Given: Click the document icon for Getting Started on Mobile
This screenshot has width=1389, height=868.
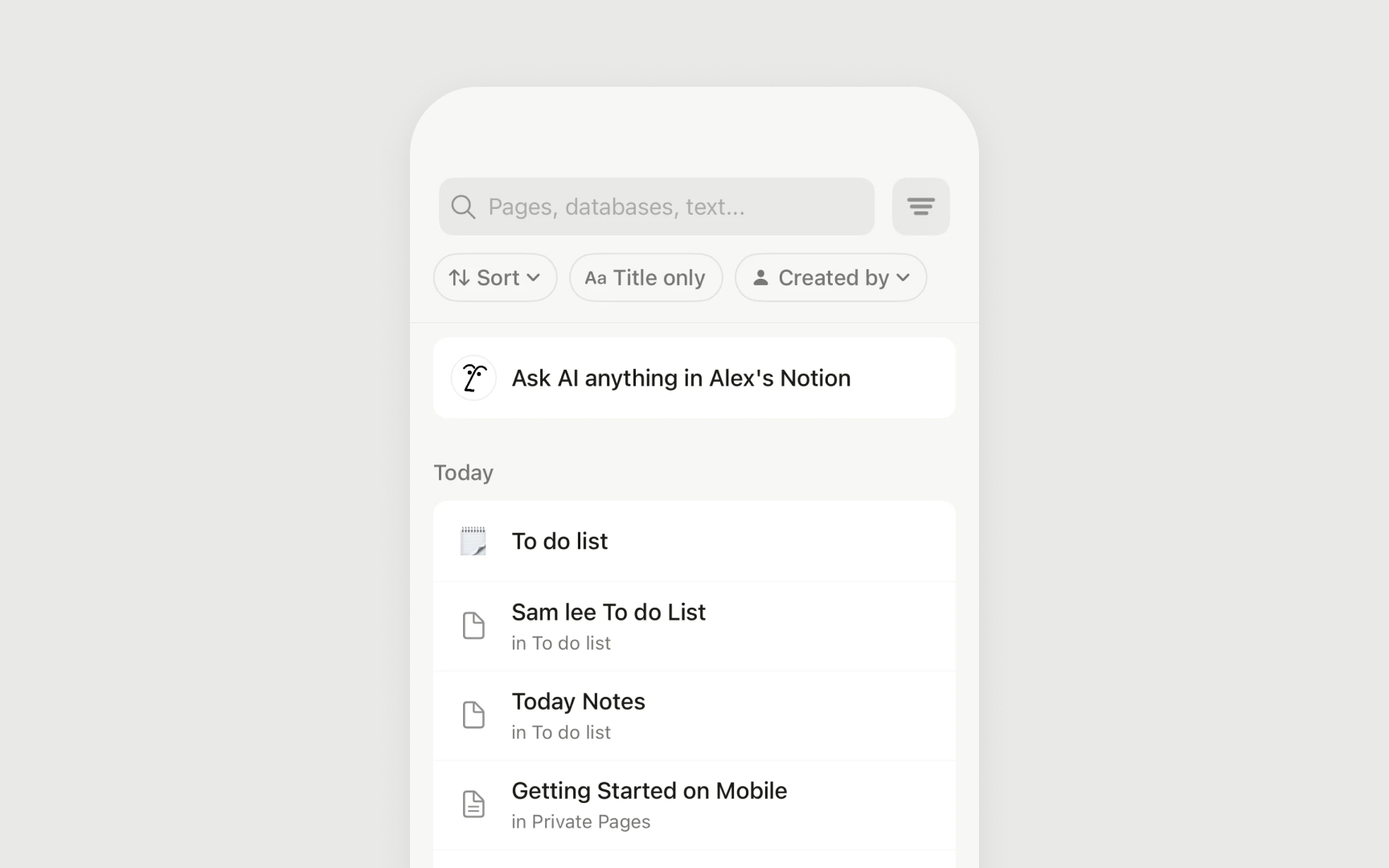Looking at the screenshot, I should (x=473, y=805).
